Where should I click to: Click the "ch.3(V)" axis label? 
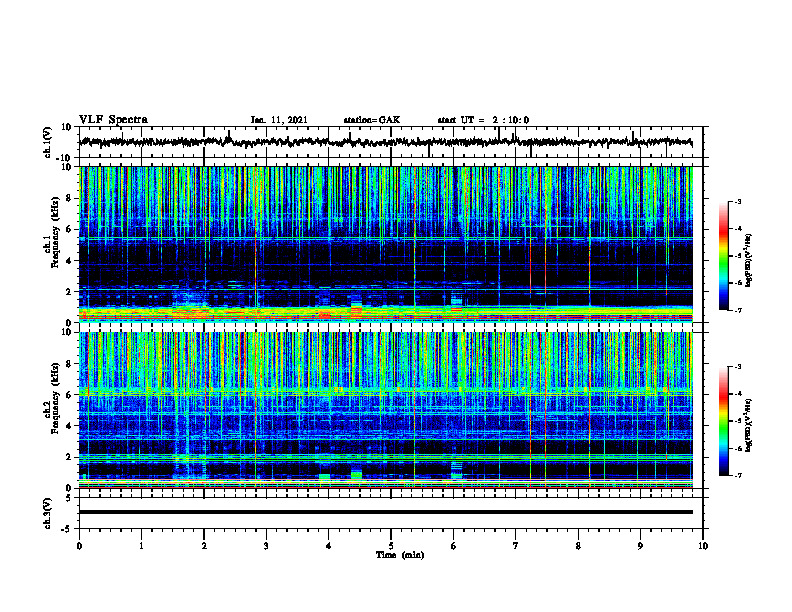[48, 513]
